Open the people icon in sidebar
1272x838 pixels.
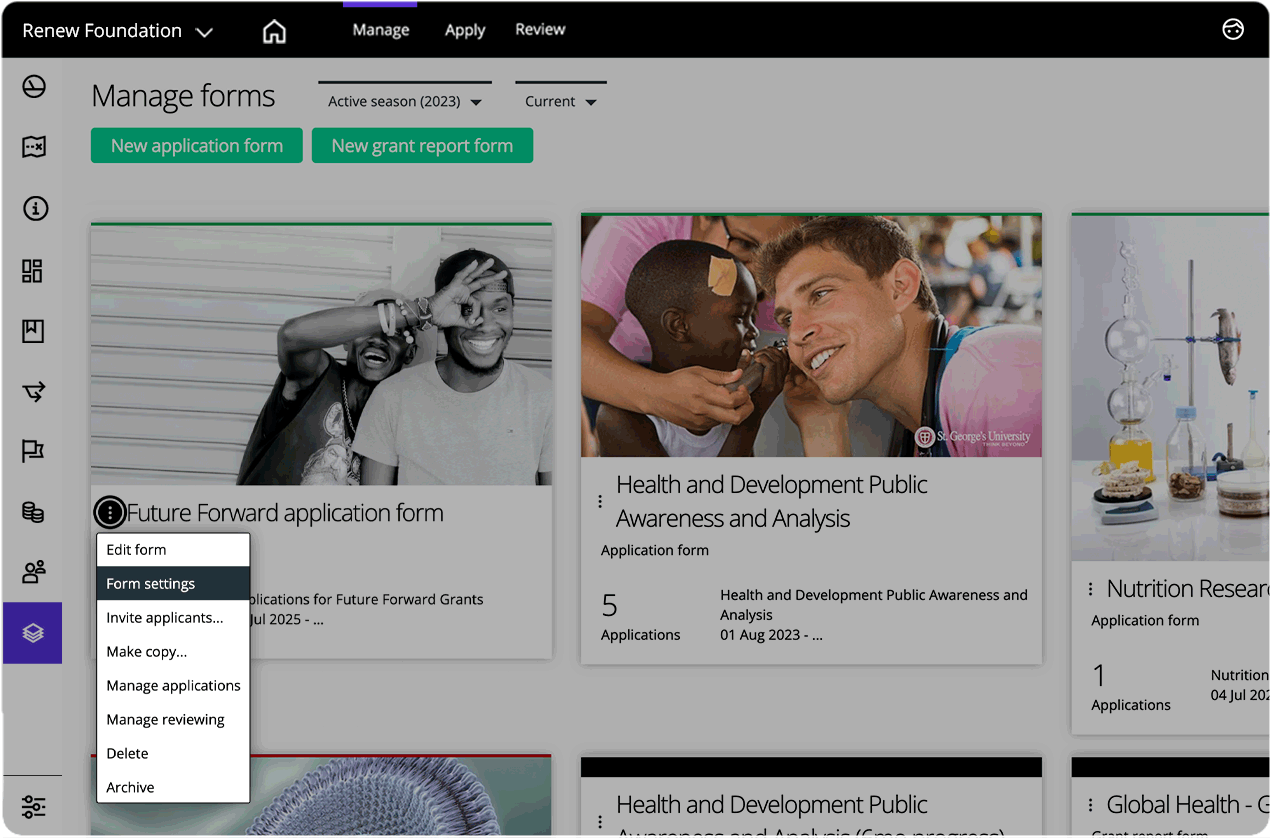33,572
